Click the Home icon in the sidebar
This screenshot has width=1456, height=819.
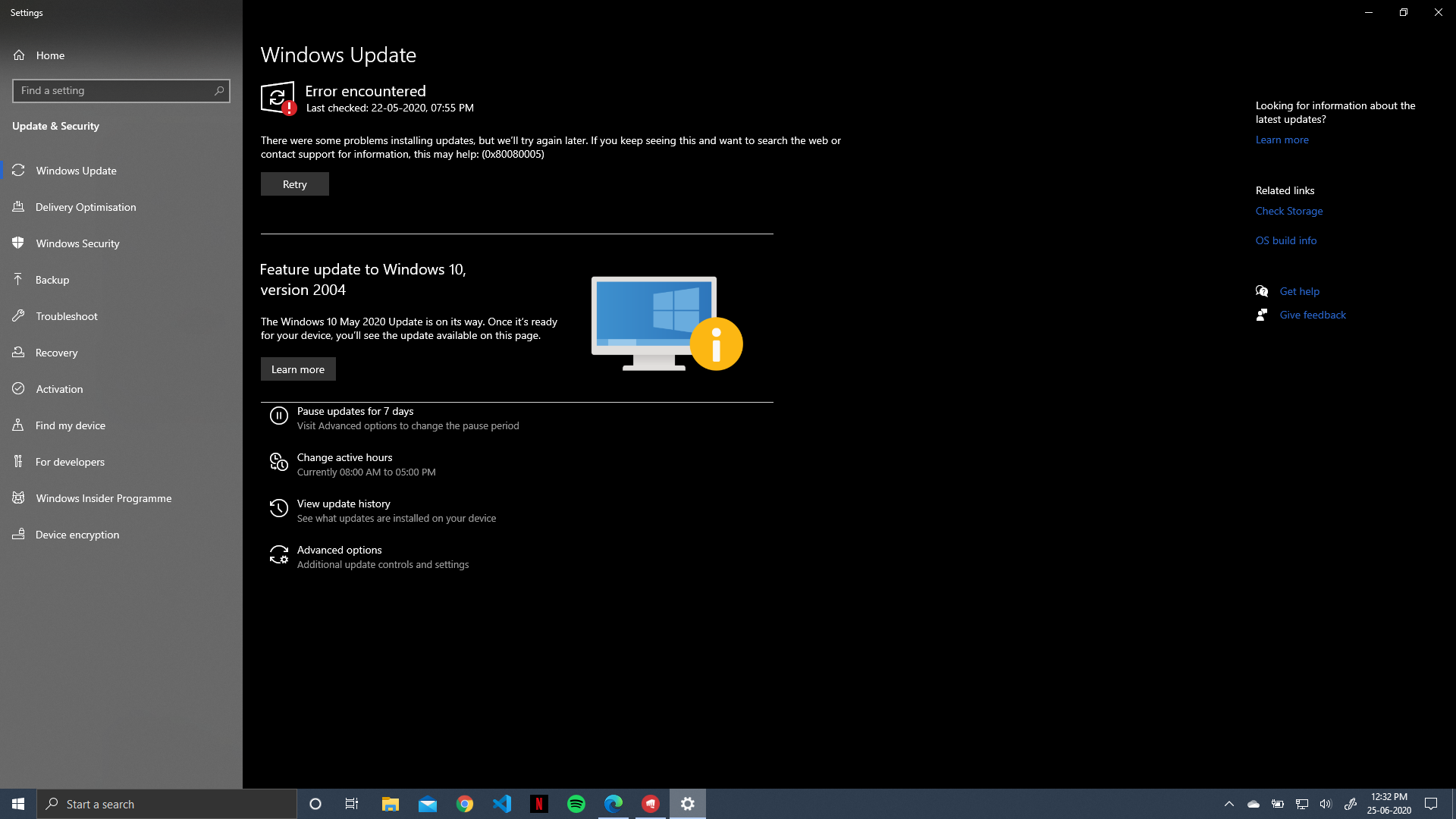coord(19,55)
